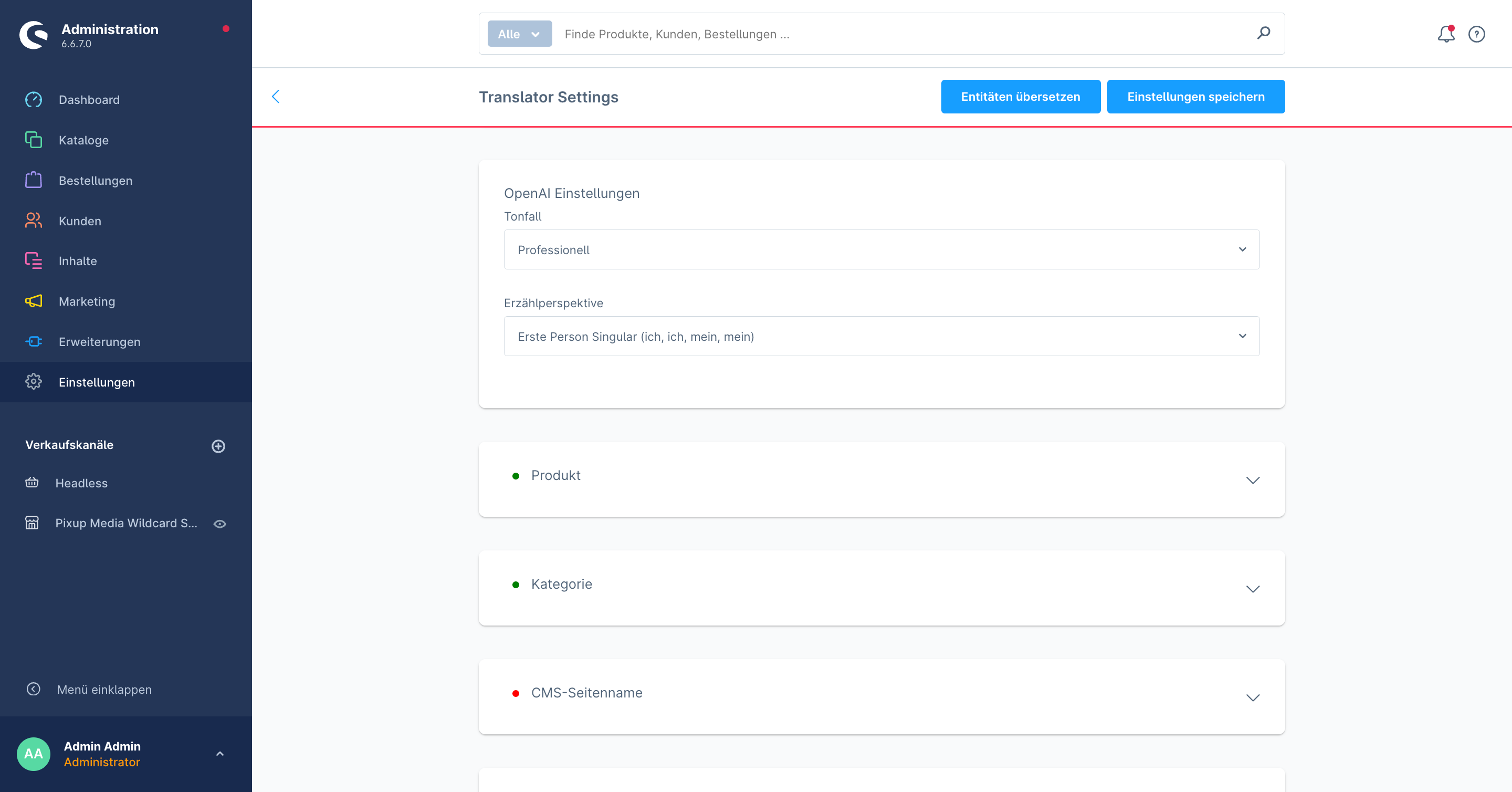Expand the Produkt section

pos(1253,480)
